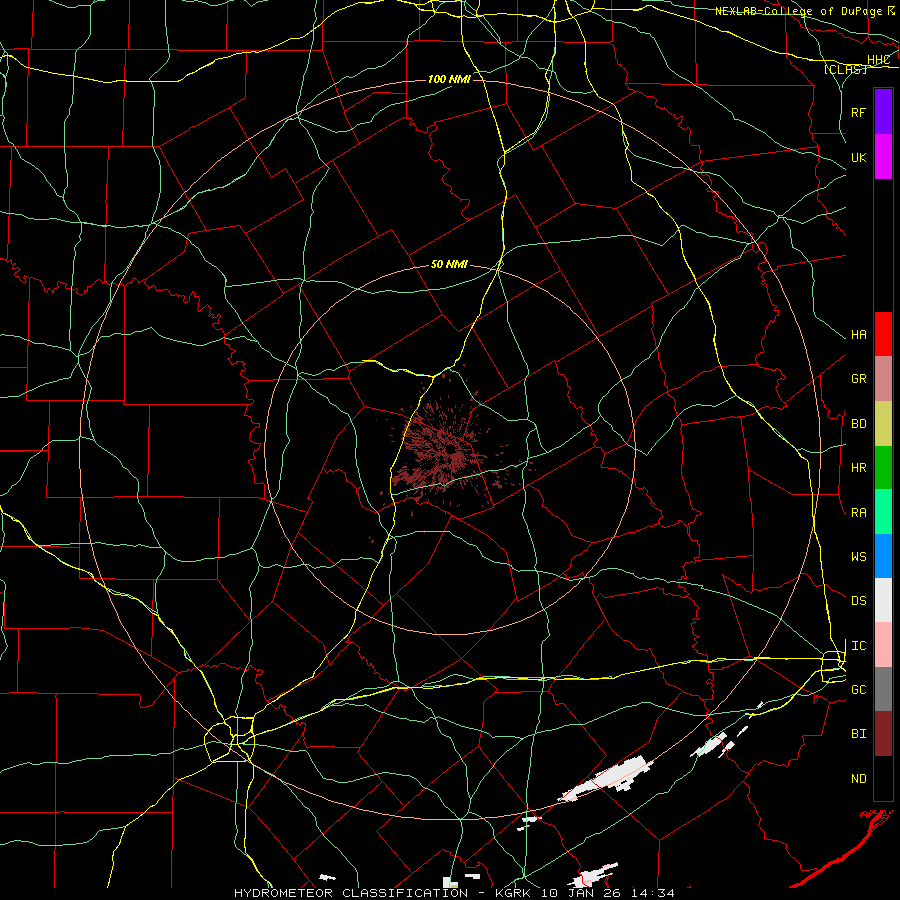The width and height of the screenshot is (900, 900).
Task: Click the HA red legend swatch
Action: (883, 334)
